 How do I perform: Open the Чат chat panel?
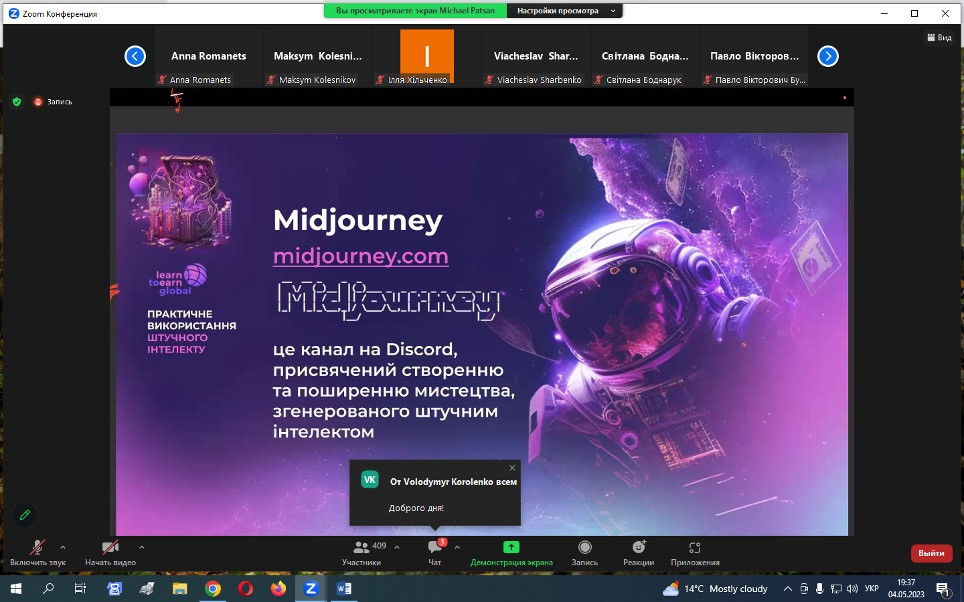435,552
